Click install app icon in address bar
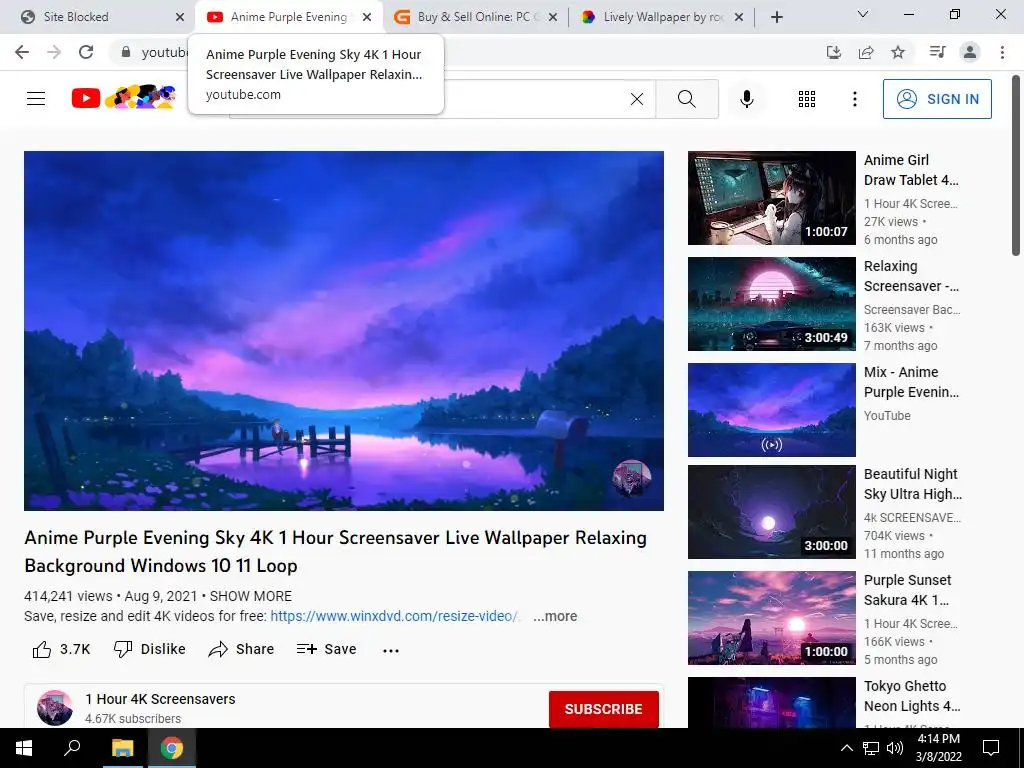1024x768 pixels. tap(833, 52)
